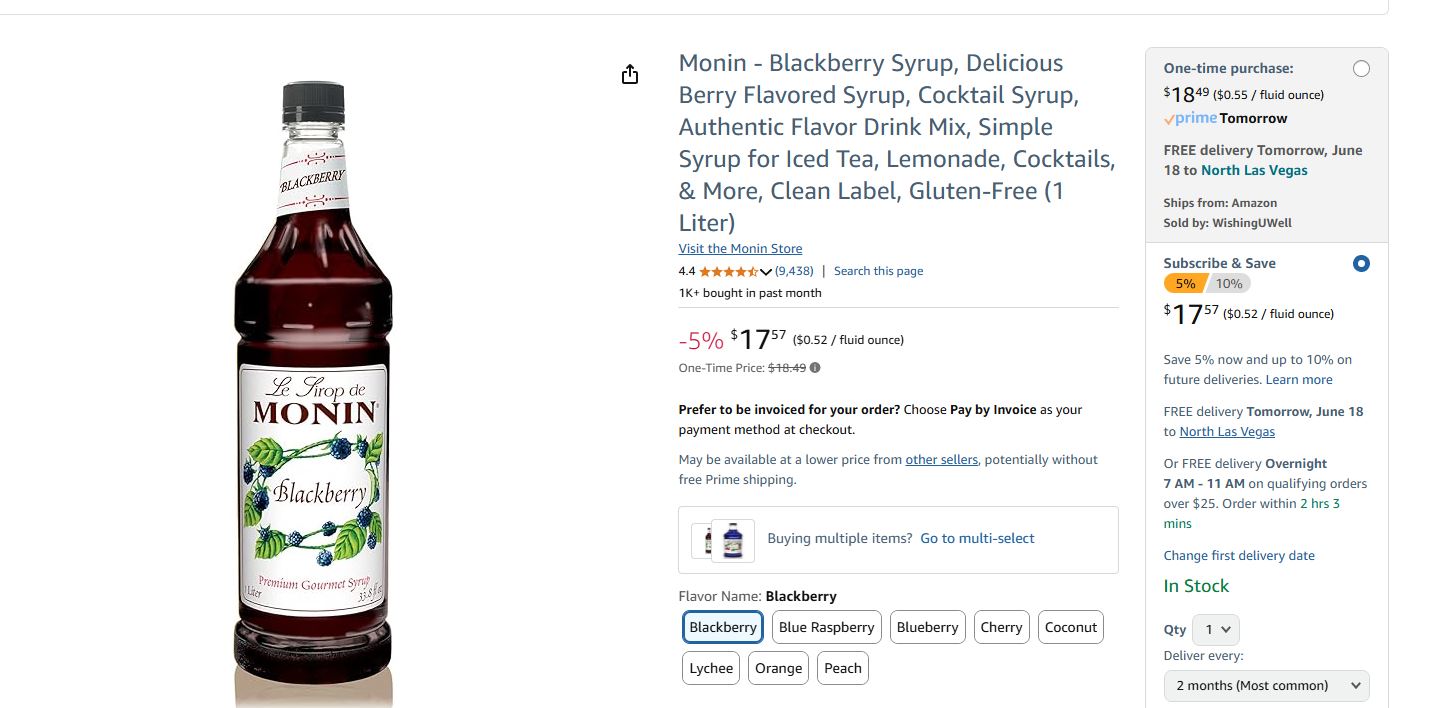1440x708 pixels.
Task: Click the share icon above the title
Action: coord(629,74)
